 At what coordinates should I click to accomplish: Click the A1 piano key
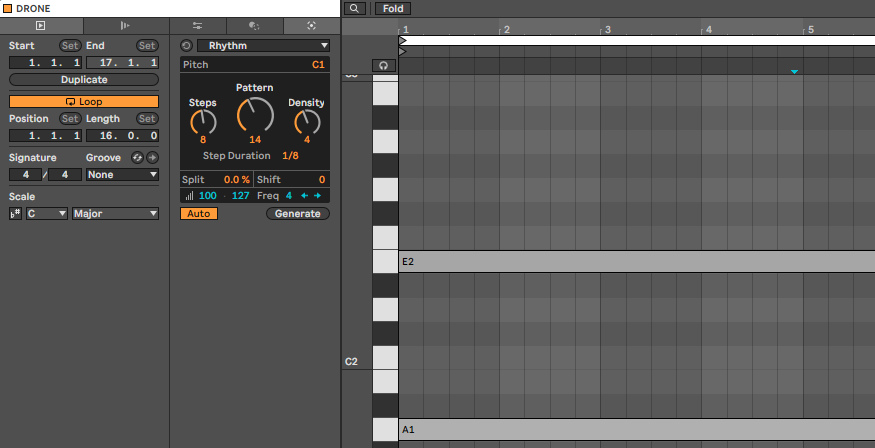coord(385,430)
